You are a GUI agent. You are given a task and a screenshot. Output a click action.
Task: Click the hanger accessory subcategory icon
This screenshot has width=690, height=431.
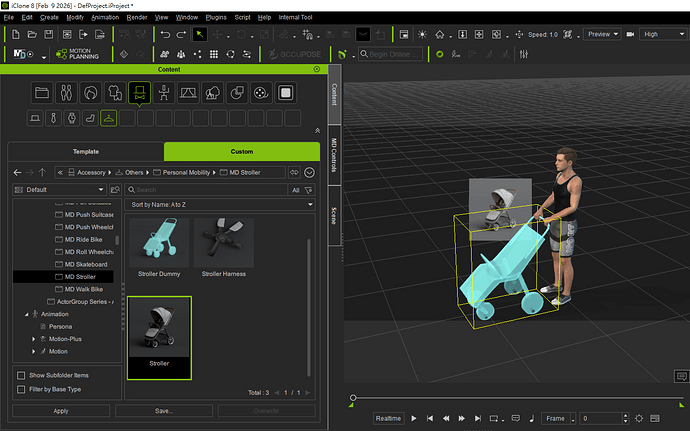pyautogui.click(x=108, y=118)
